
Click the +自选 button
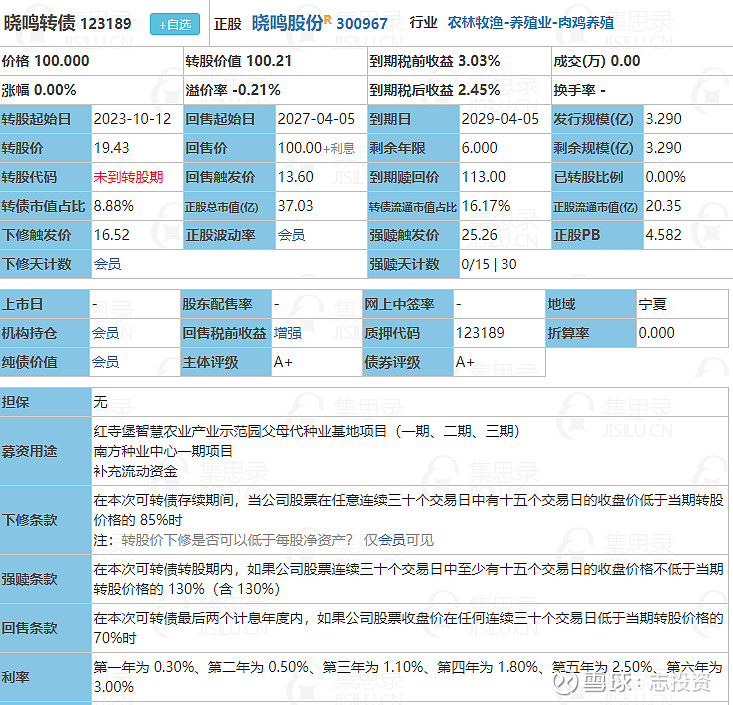tap(175, 24)
